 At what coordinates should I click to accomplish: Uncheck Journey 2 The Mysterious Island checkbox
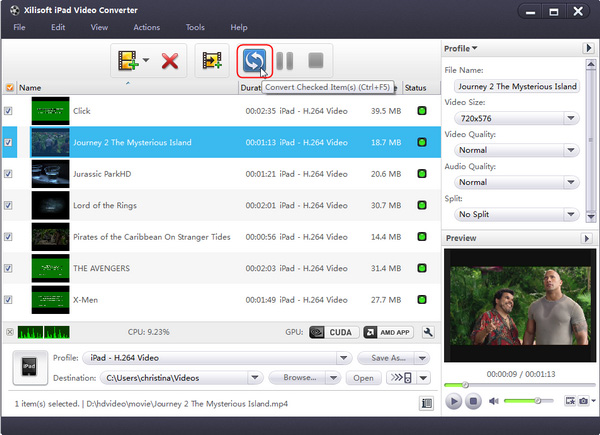(x=8, y=142)
